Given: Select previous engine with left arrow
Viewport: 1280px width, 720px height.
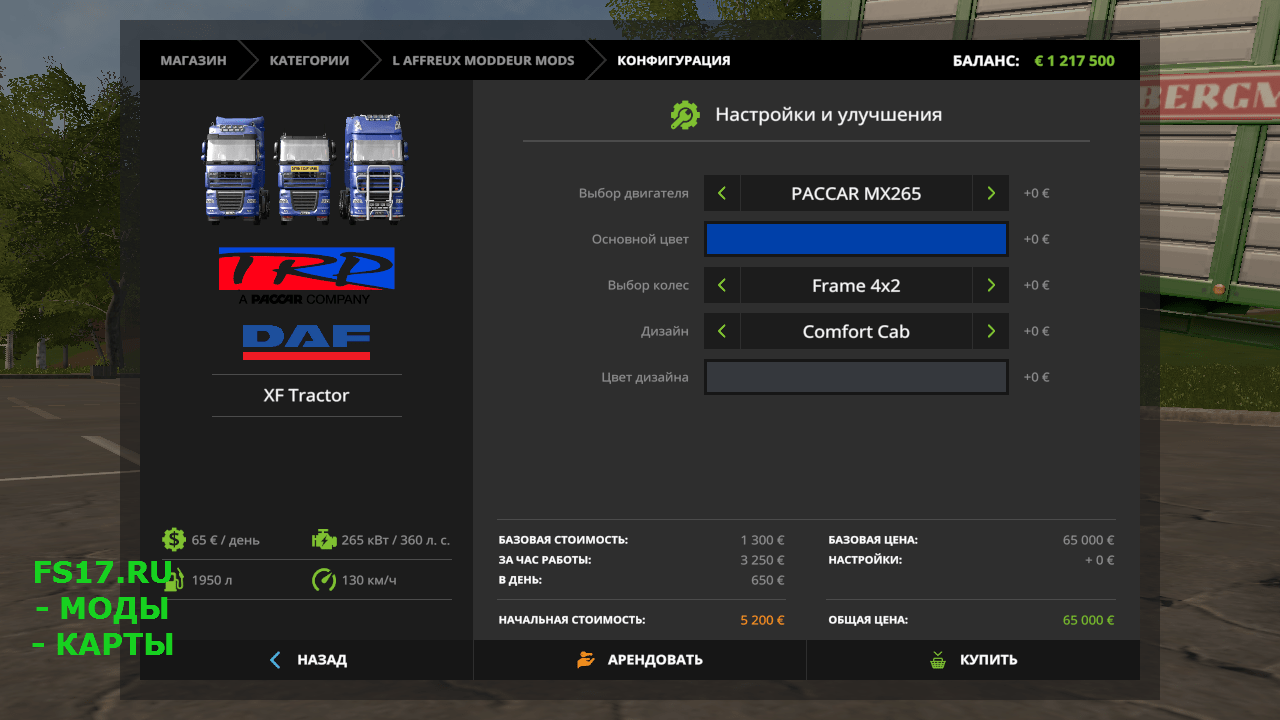Looking at the screenshot, I should click(722, 193).
